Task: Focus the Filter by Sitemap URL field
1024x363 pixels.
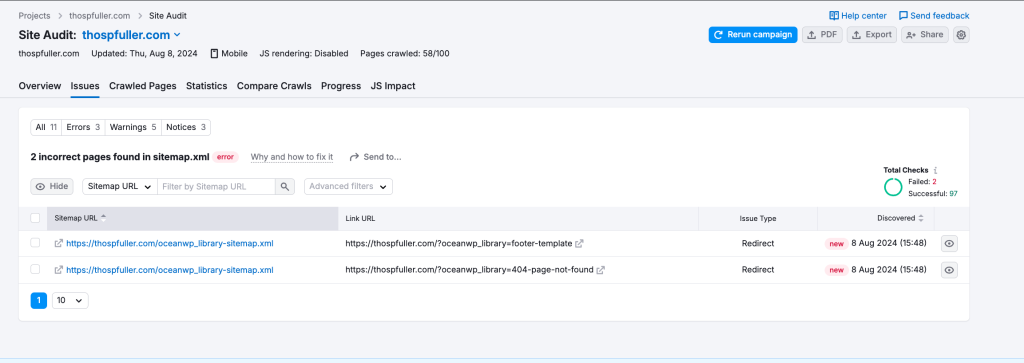Action: pos(216,186)
